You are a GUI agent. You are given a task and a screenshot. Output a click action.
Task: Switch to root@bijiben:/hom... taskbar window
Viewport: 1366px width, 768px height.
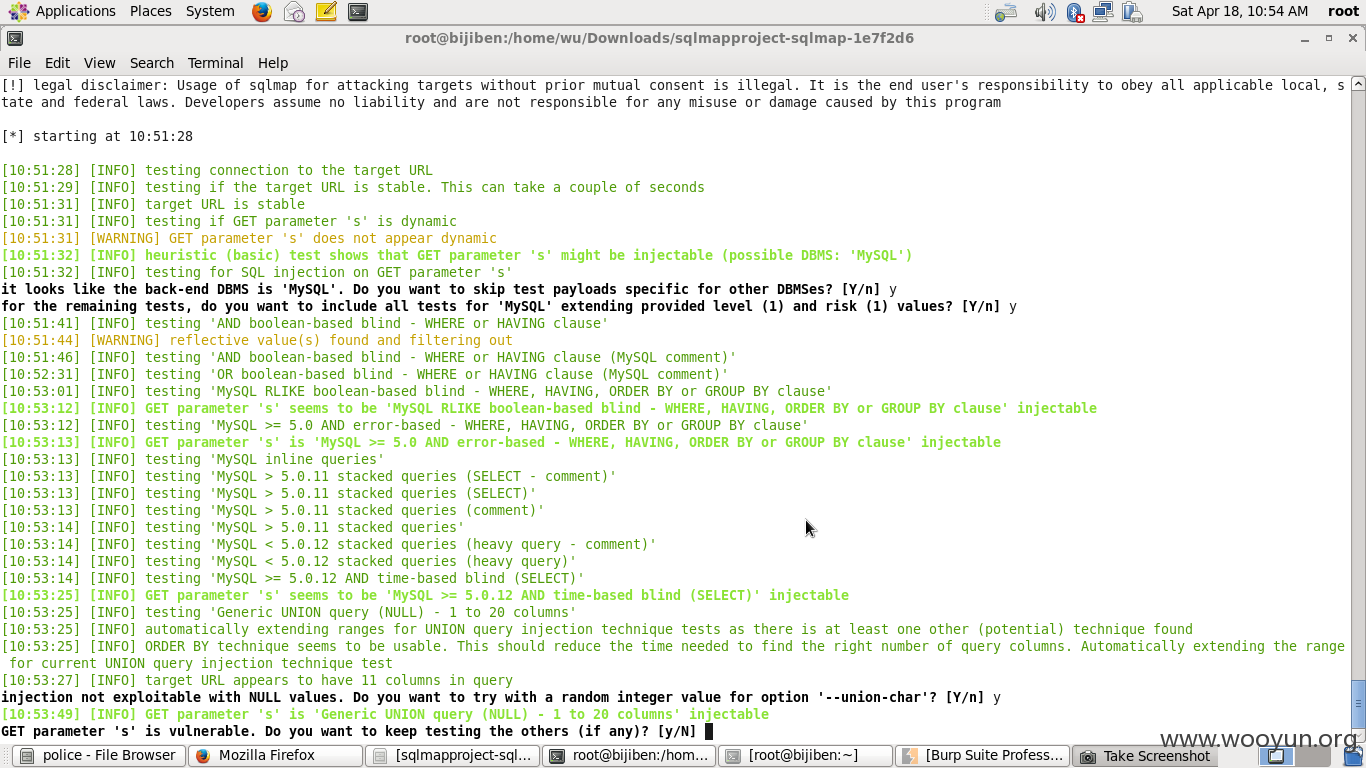(x=629, y=756)
